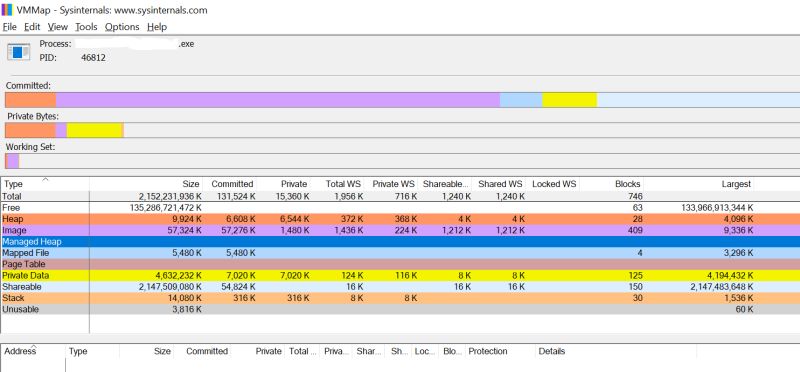The image size is (800, 372).
Task: Select the Free memory row
Action: pos(400,208)
